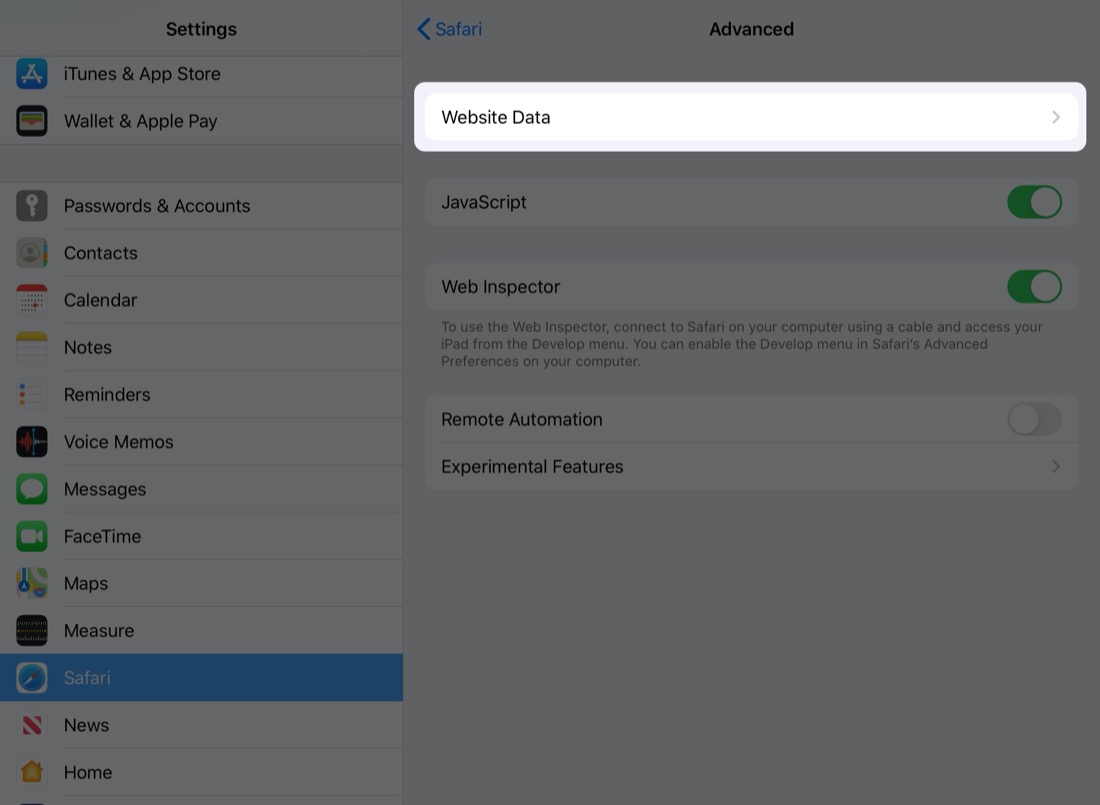Disable the JavaScript toggle
1100x805 pixels.
tap(1034, 201)
